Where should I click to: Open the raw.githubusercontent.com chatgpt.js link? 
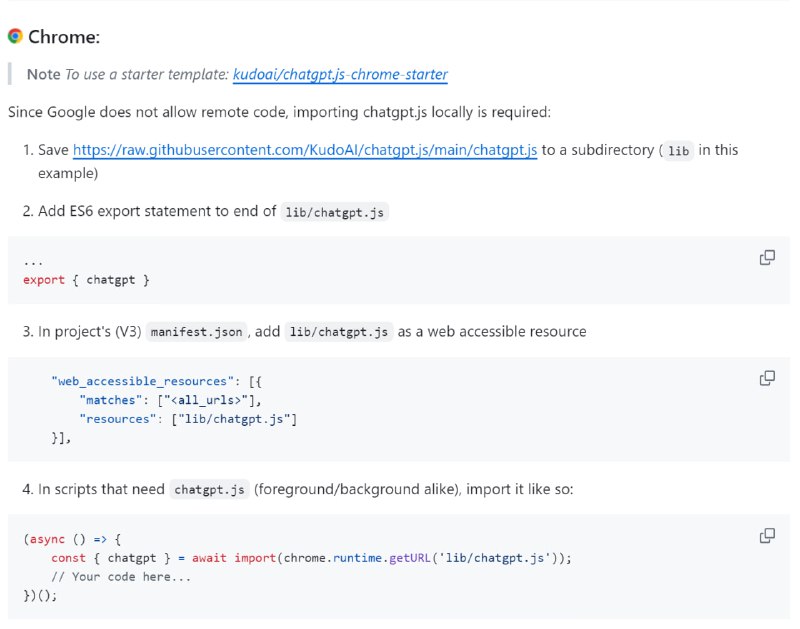pyautogui.click(x=305, y=150)
